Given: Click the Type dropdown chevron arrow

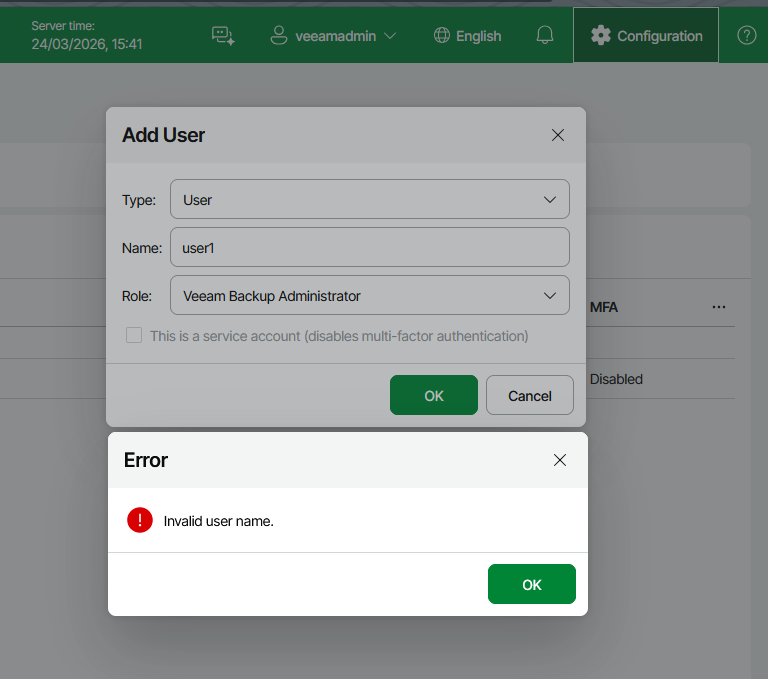Looking at the screenshot, I should (x=550, y=199).
